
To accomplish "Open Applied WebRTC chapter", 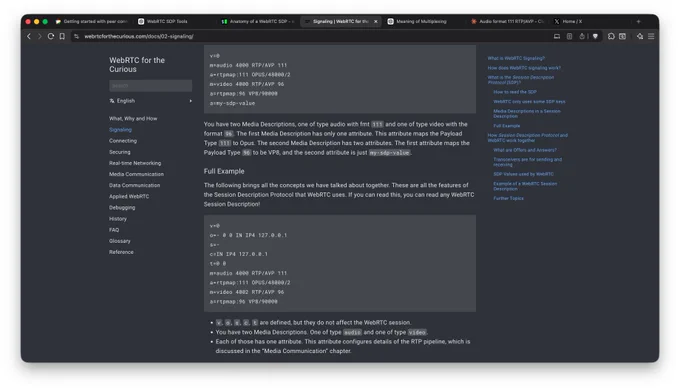I will coord(129,197).
